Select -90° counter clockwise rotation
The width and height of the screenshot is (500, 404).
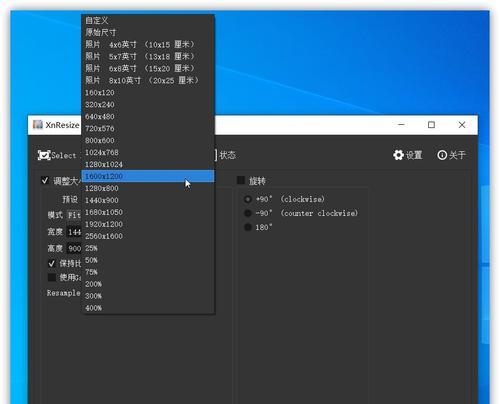coord(248,213)
